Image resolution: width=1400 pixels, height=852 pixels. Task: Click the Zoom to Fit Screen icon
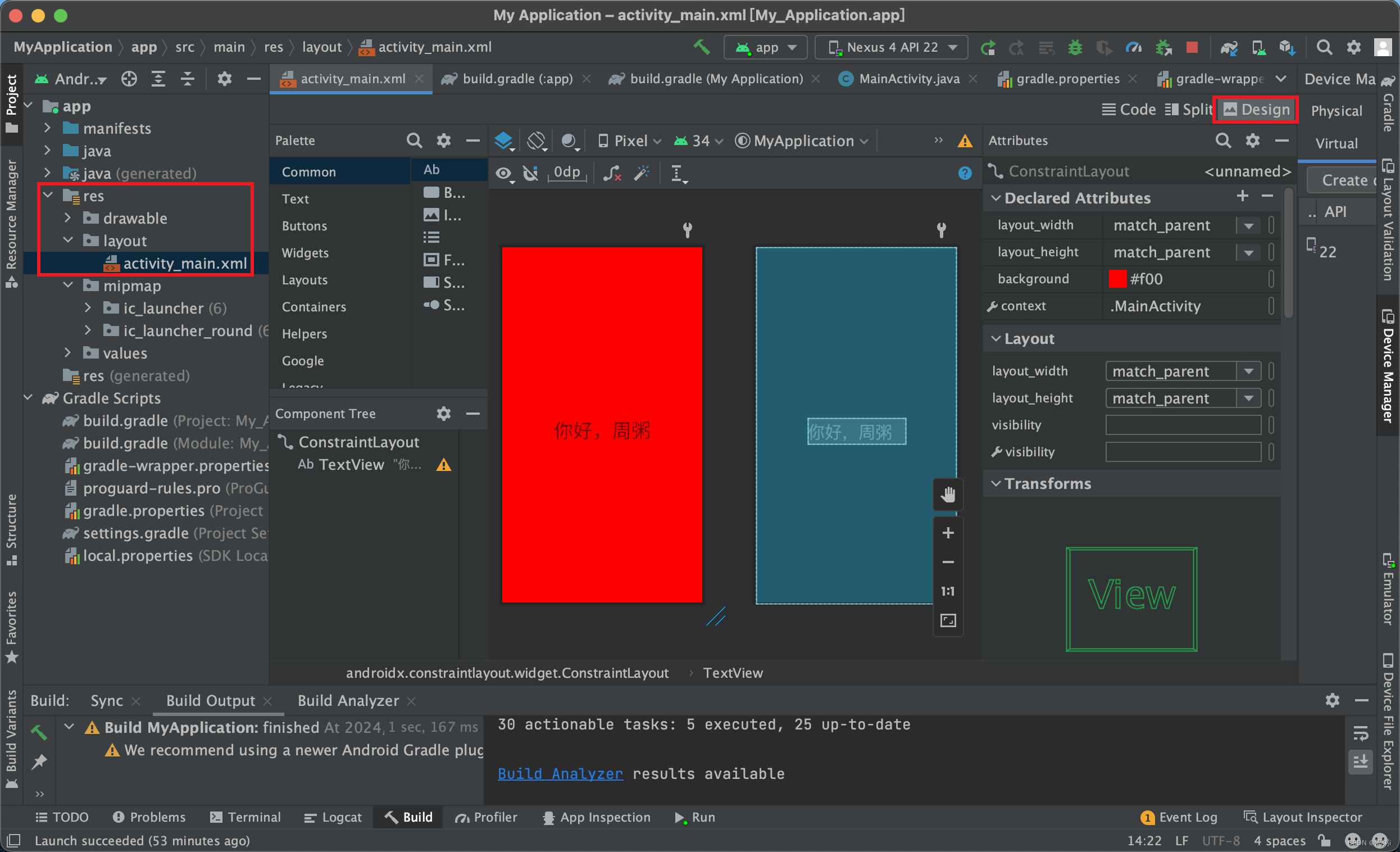pyautogui.click(x=948, y=620)
